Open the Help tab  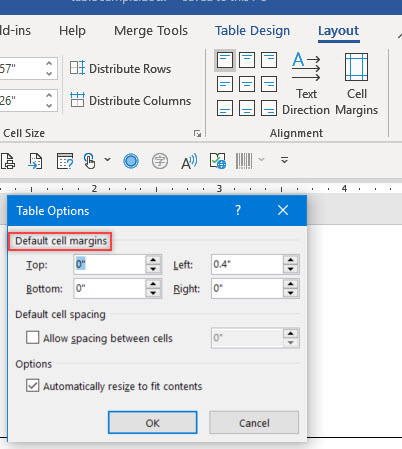pyautogui.click(x=72, y=31)
